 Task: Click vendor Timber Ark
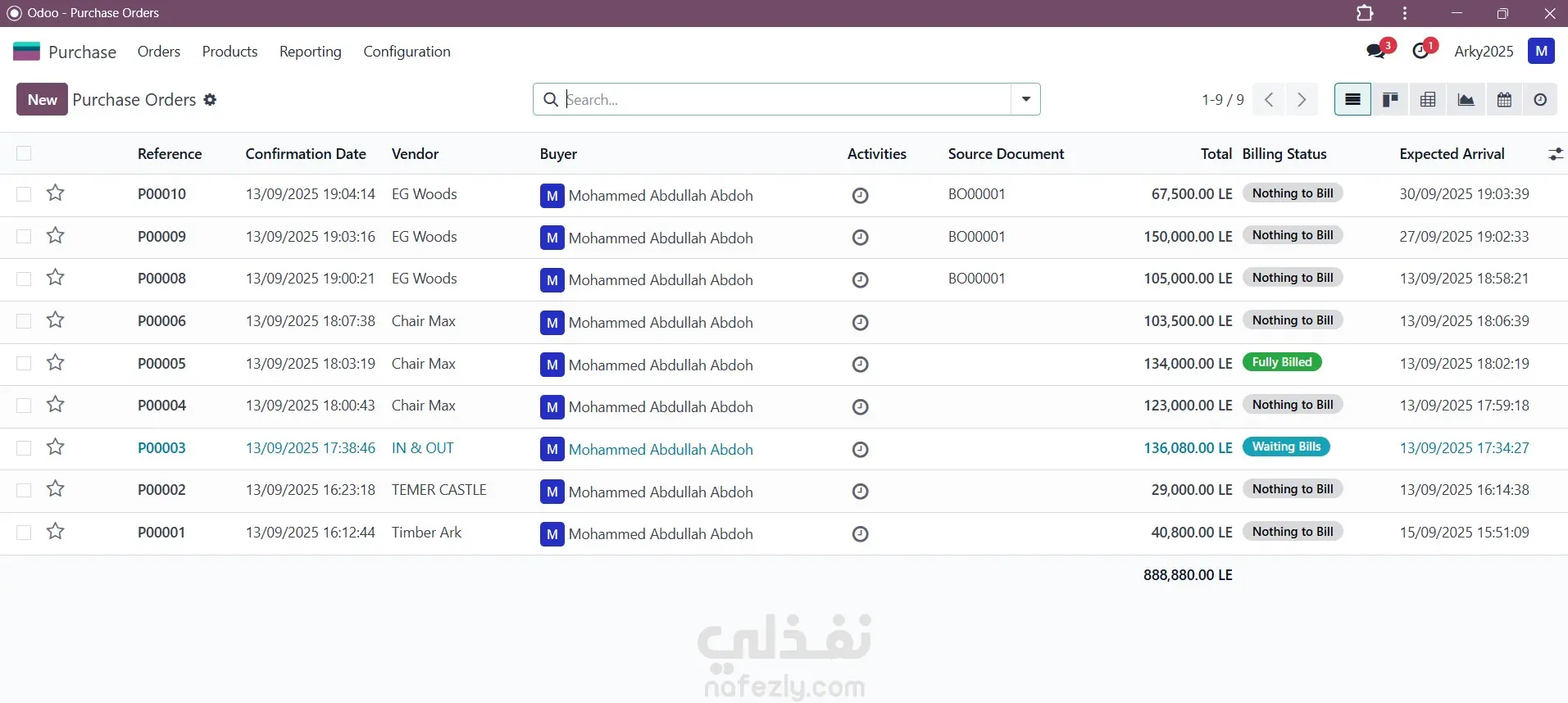[x=426, y=533]
